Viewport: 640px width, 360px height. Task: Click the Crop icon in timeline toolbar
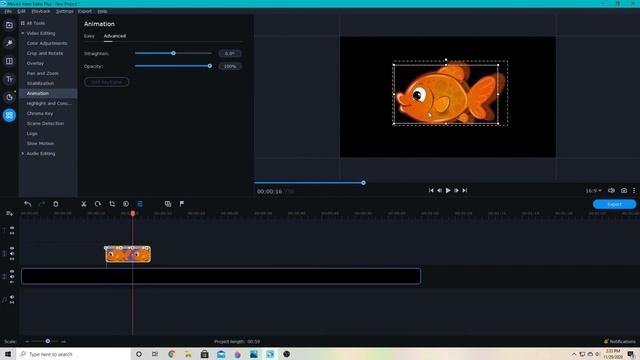click(112, 204)
